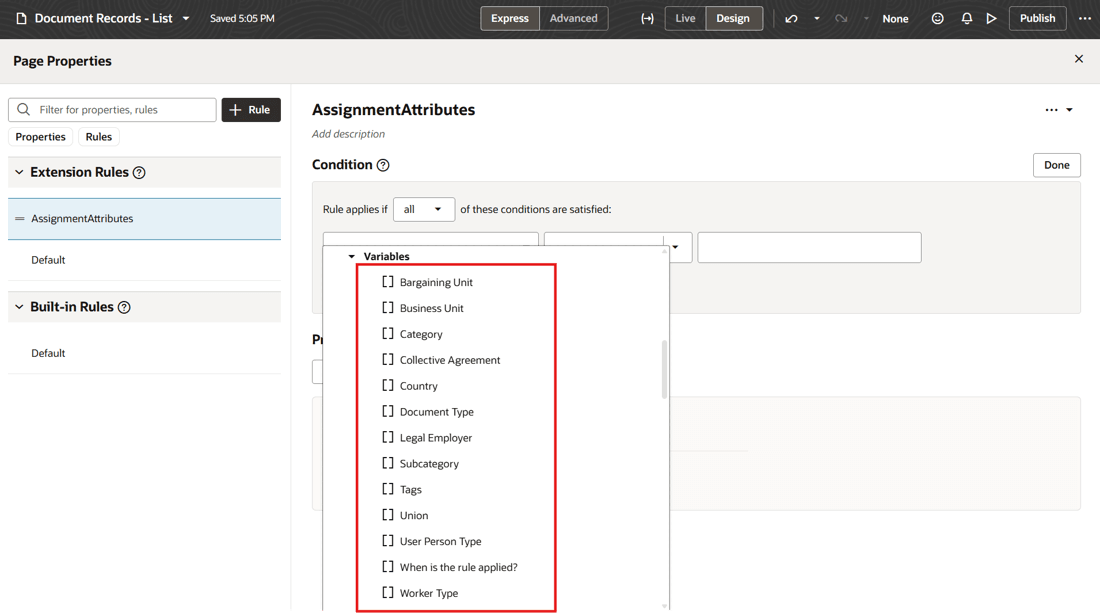Click the dropdown arrow beside the rule ellipsis

[1069, 109]
